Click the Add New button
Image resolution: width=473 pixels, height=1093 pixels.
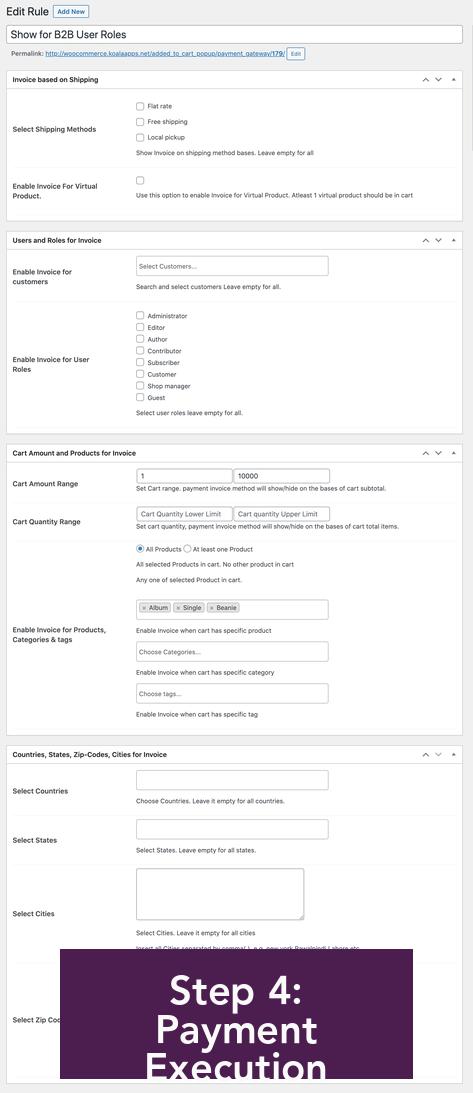tap(71, 12)
